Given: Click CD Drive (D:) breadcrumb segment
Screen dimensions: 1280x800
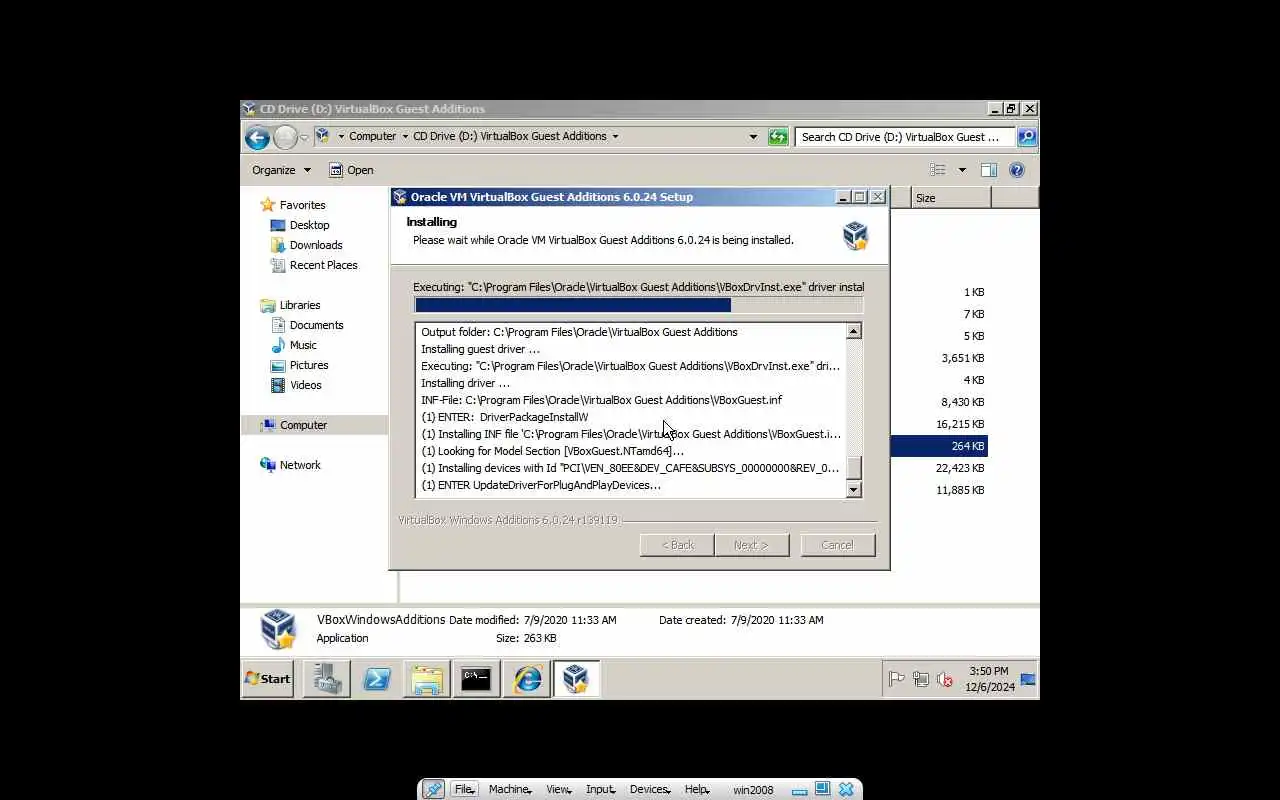Looking at the screenshot, I should [510, 136].
